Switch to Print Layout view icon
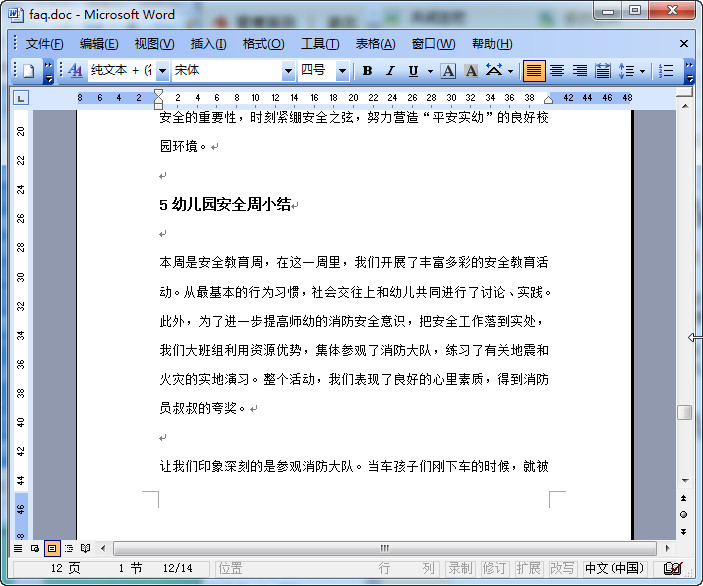This screenshot has height=586, width=703. pos(52,548)
